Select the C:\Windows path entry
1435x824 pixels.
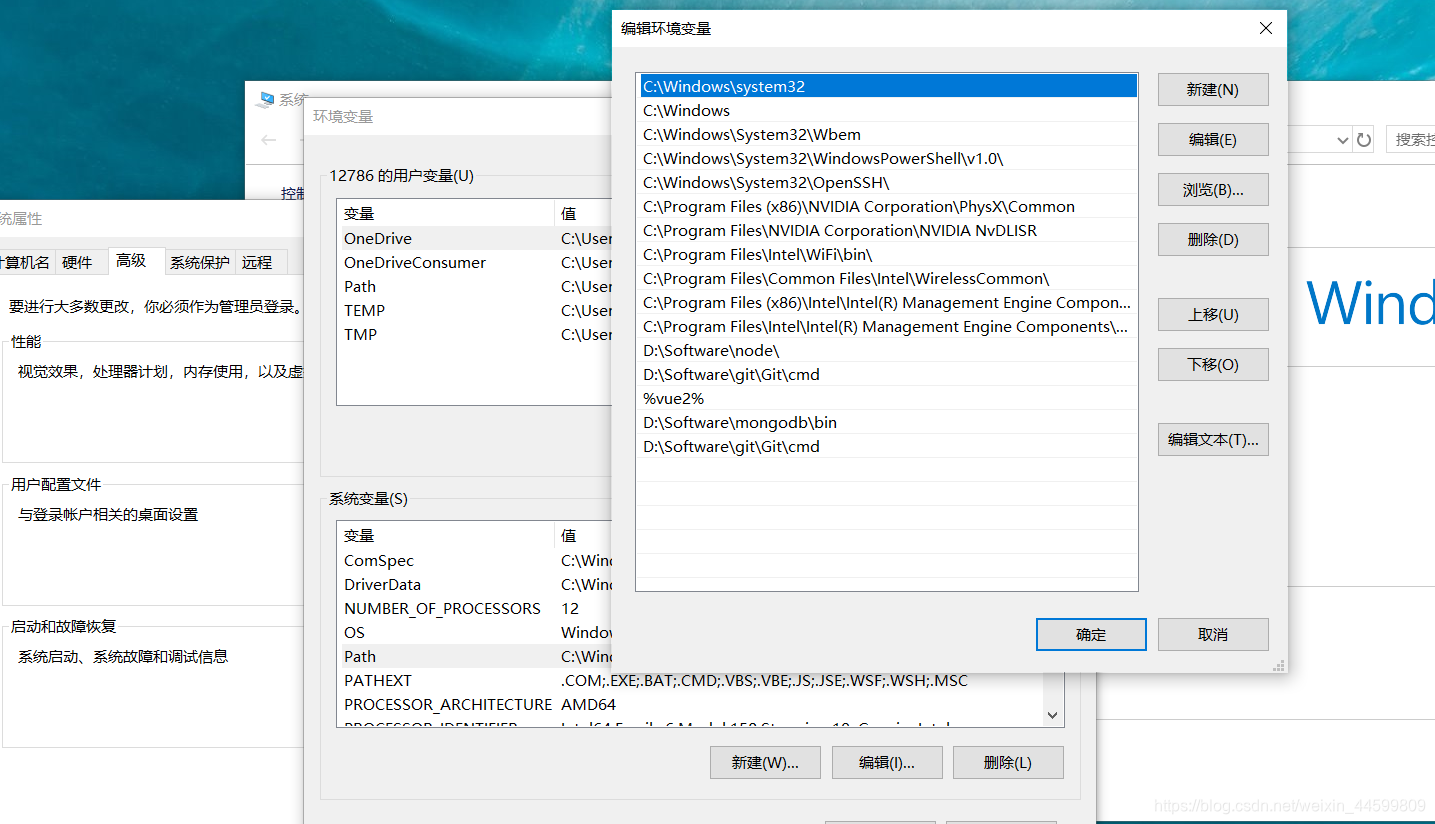coord(888,110)
